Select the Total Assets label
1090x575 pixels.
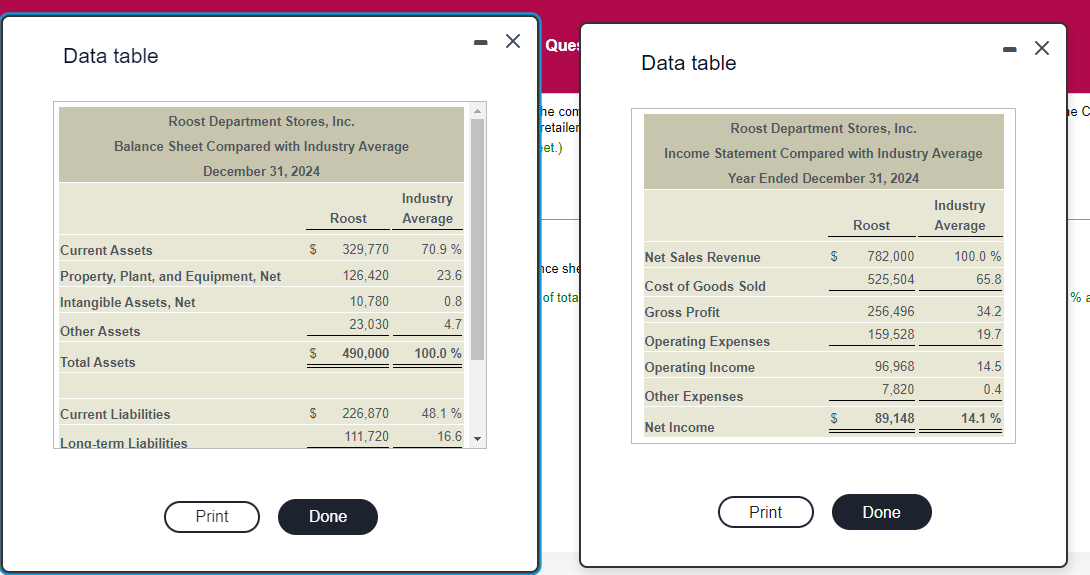click(97, 362)
